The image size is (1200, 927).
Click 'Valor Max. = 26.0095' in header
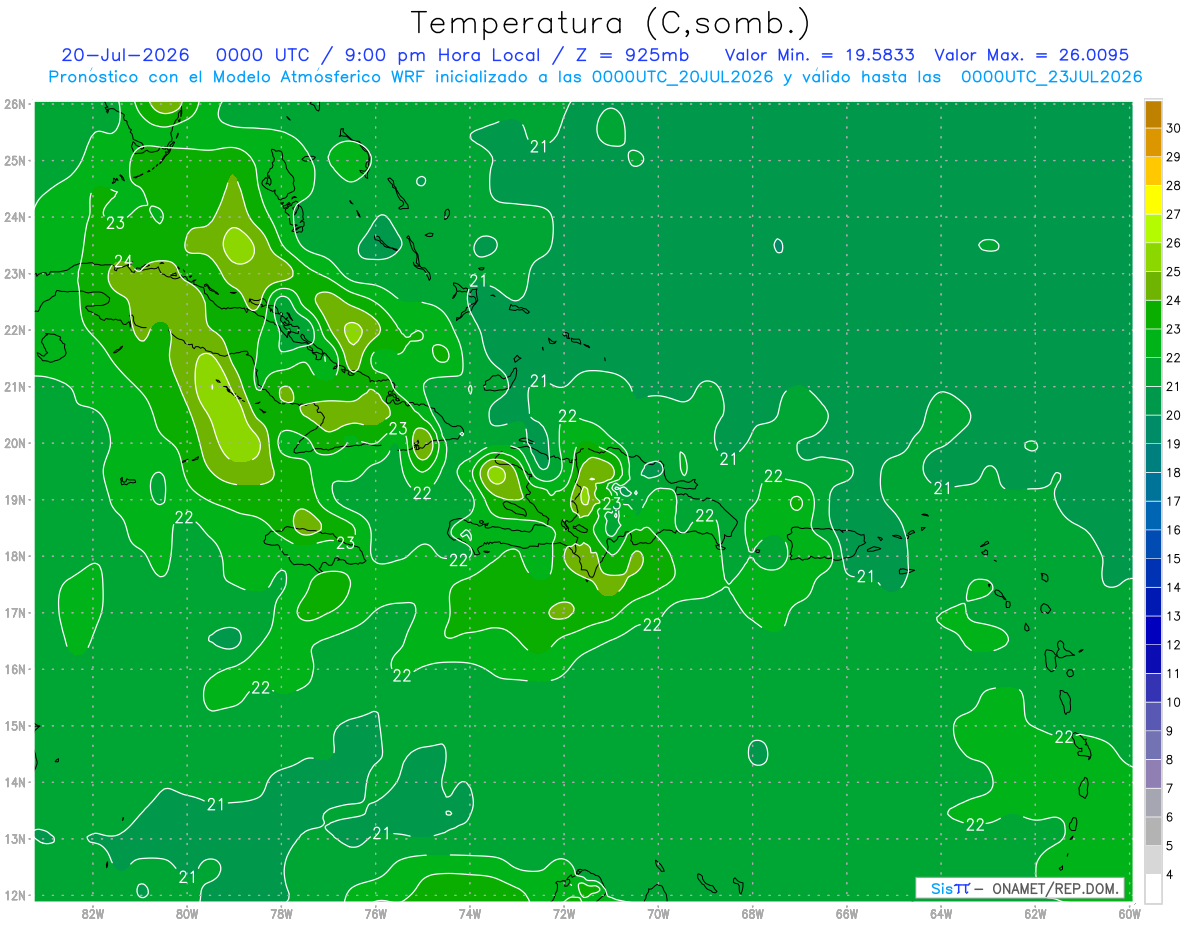(1031, 55)
